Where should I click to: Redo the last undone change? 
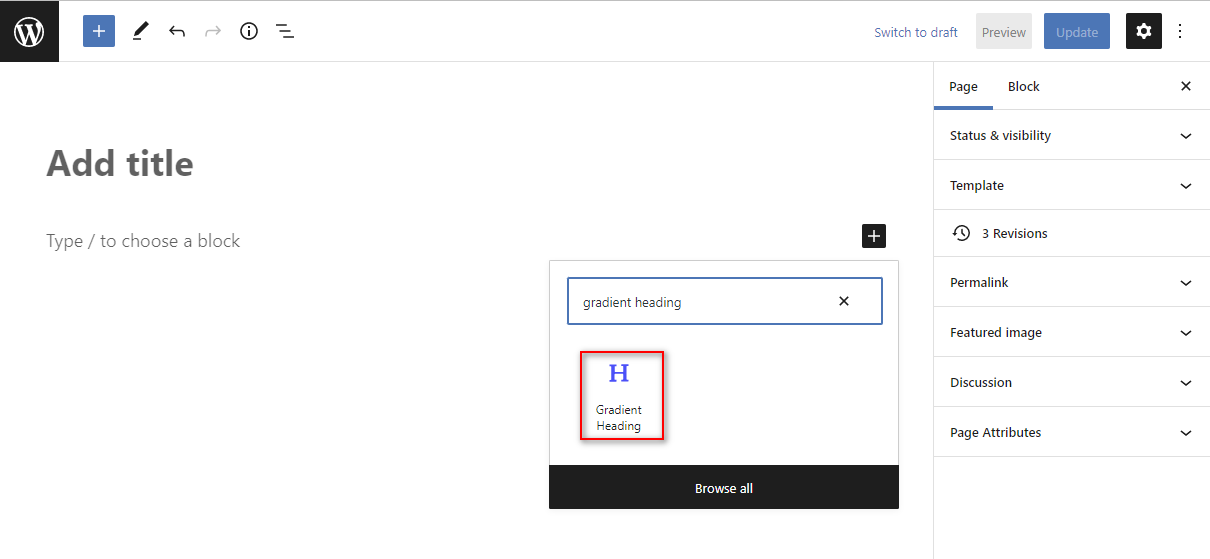pos(213,31)
